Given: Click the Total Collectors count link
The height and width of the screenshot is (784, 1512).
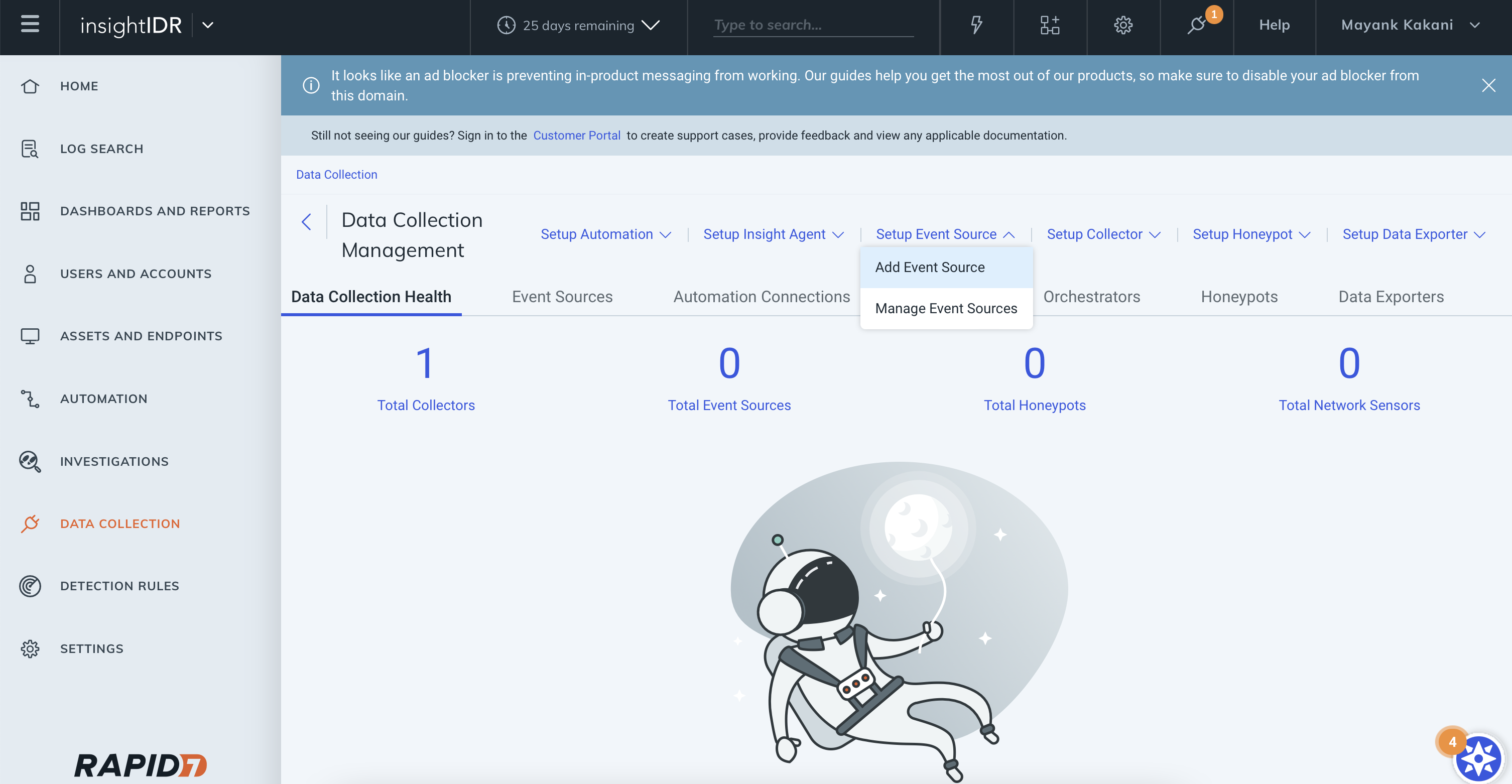Looking at the screenshot, I should click(x=426, y=405).
